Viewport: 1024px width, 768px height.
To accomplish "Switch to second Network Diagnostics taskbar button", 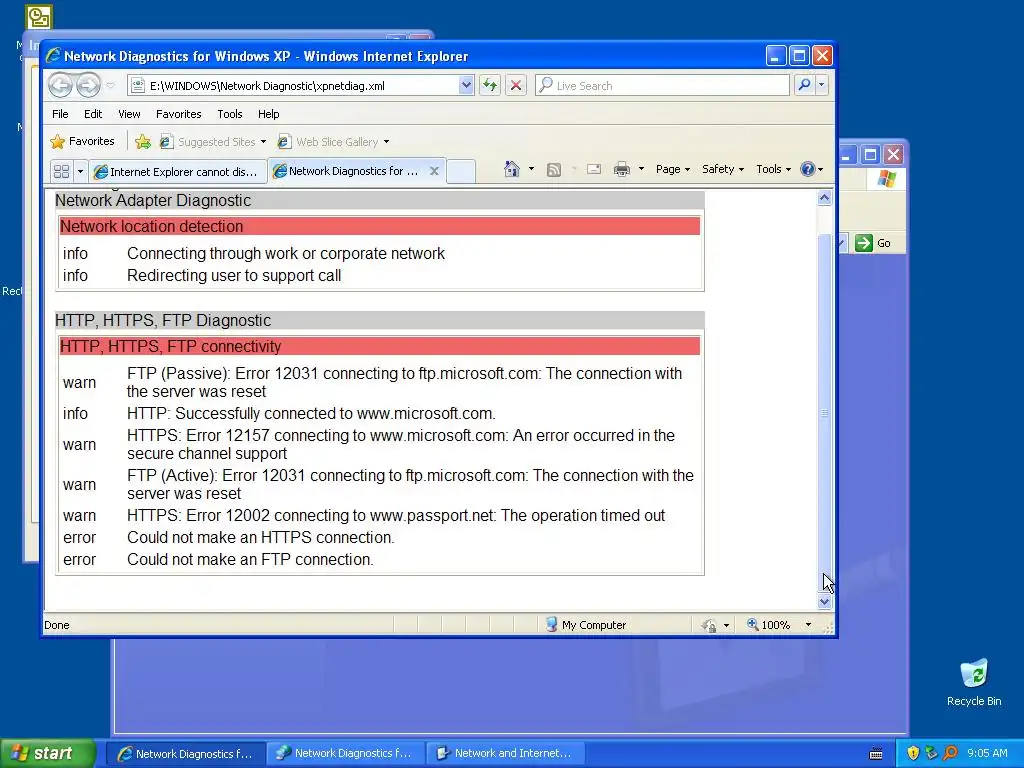I will click(345, 754).
